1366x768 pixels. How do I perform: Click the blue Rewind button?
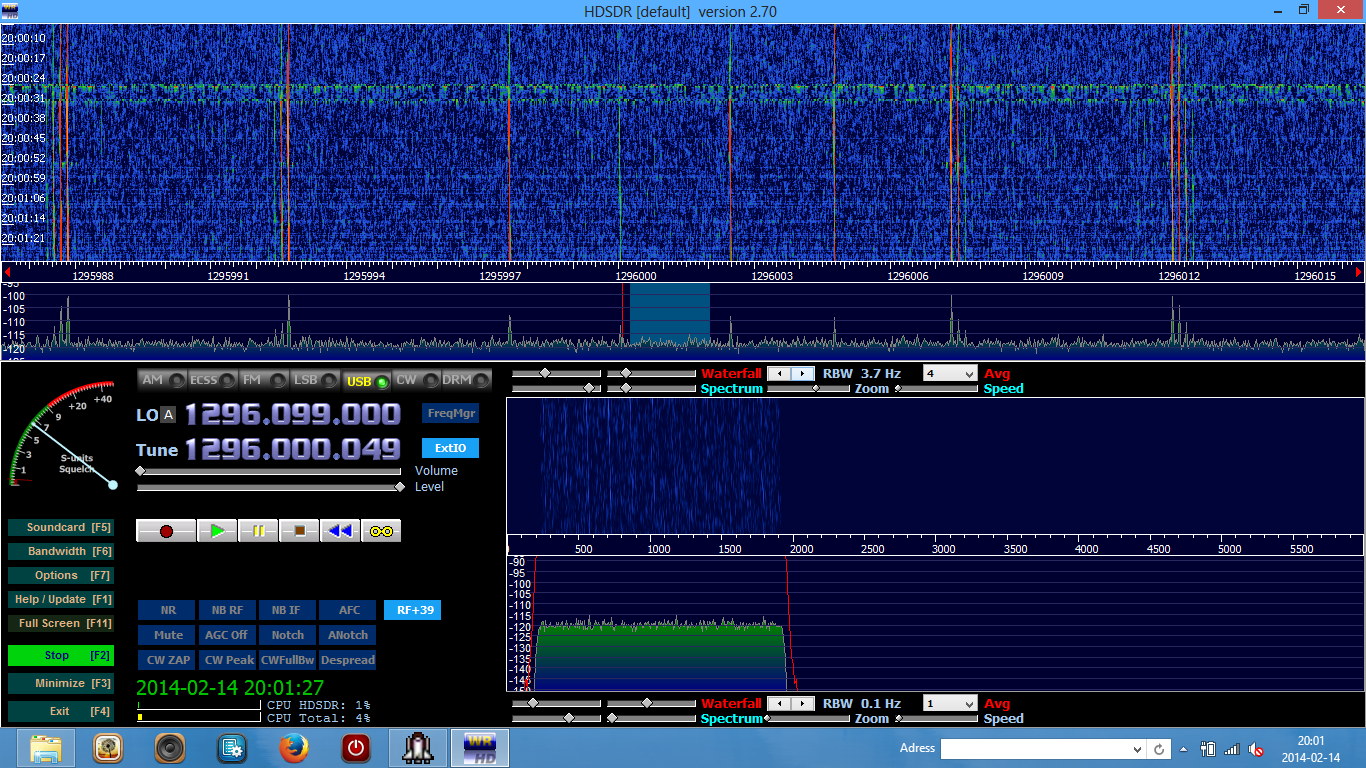tap(340, 531)
